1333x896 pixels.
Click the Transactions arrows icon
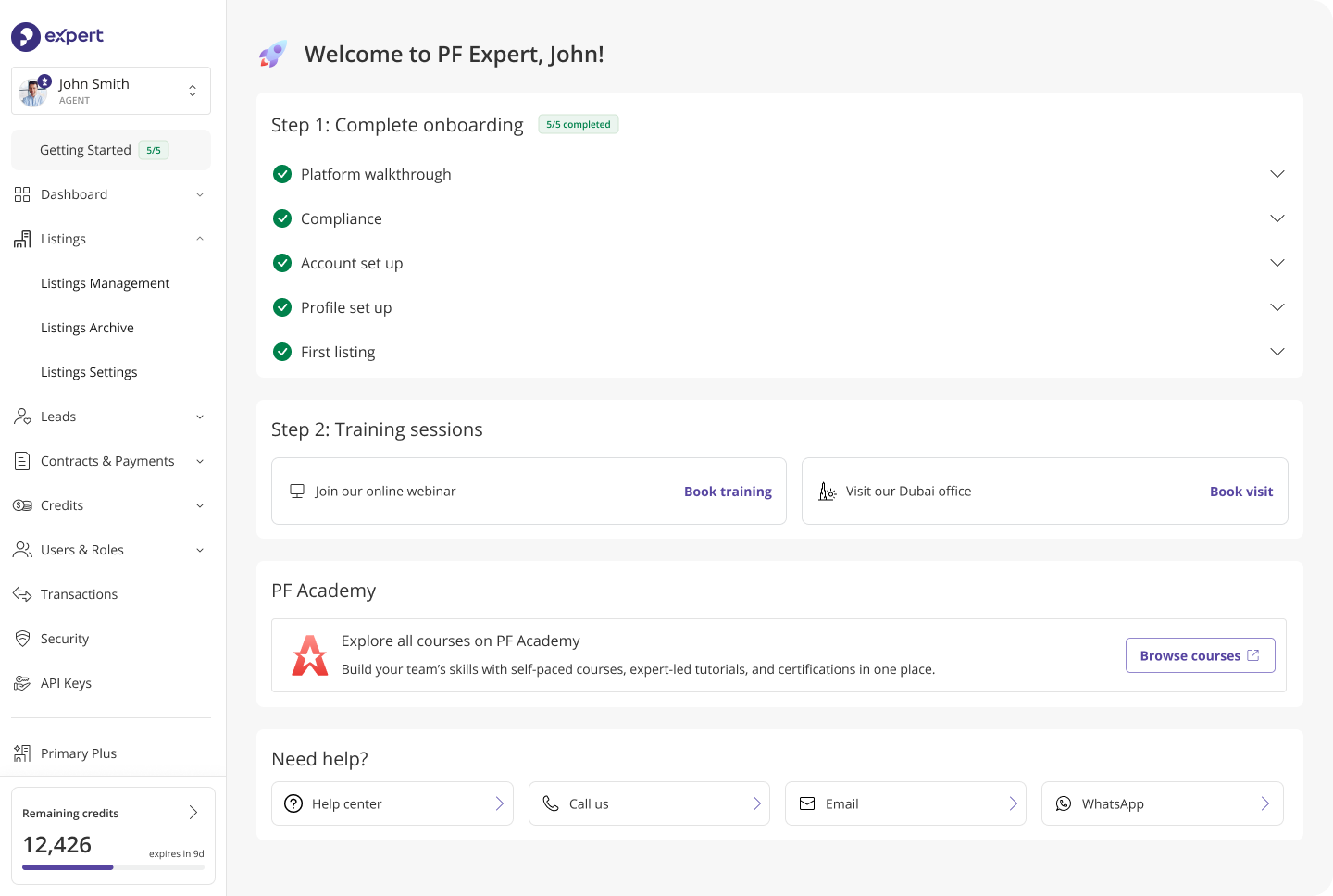pos(22,594)
